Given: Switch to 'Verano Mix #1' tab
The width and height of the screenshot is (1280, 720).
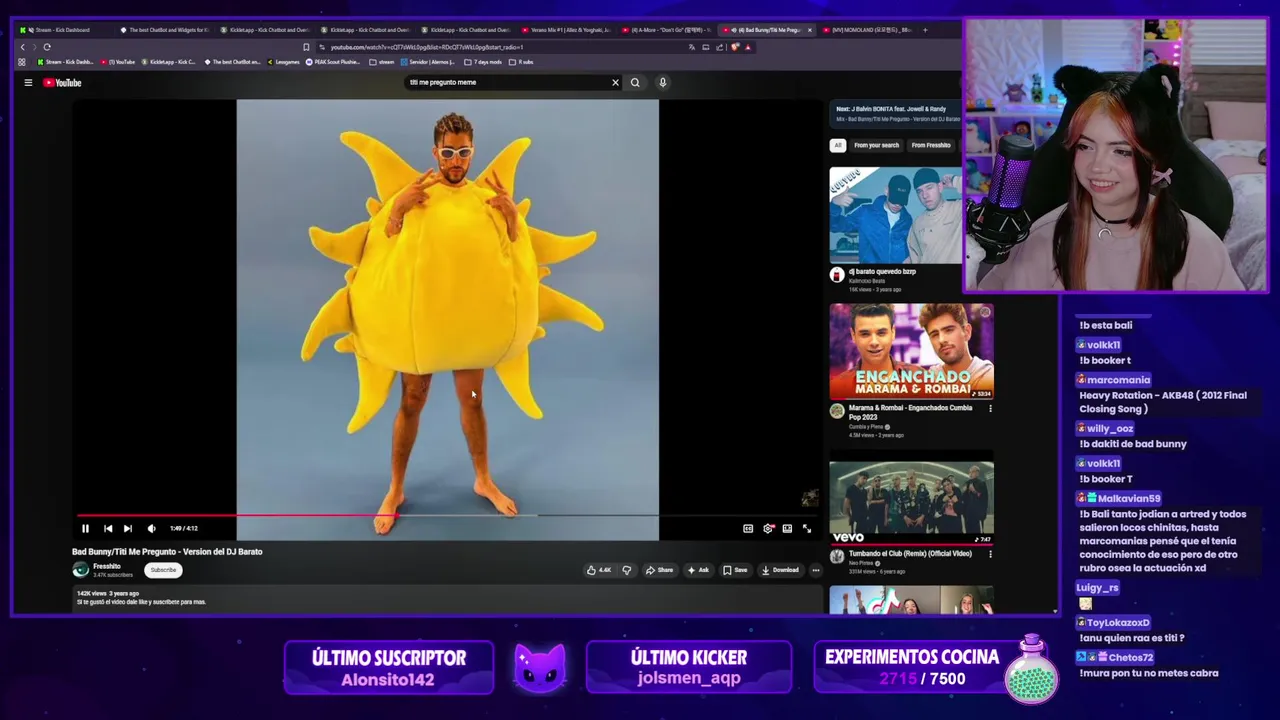Looking at the screenshot, I should point(566,30).
